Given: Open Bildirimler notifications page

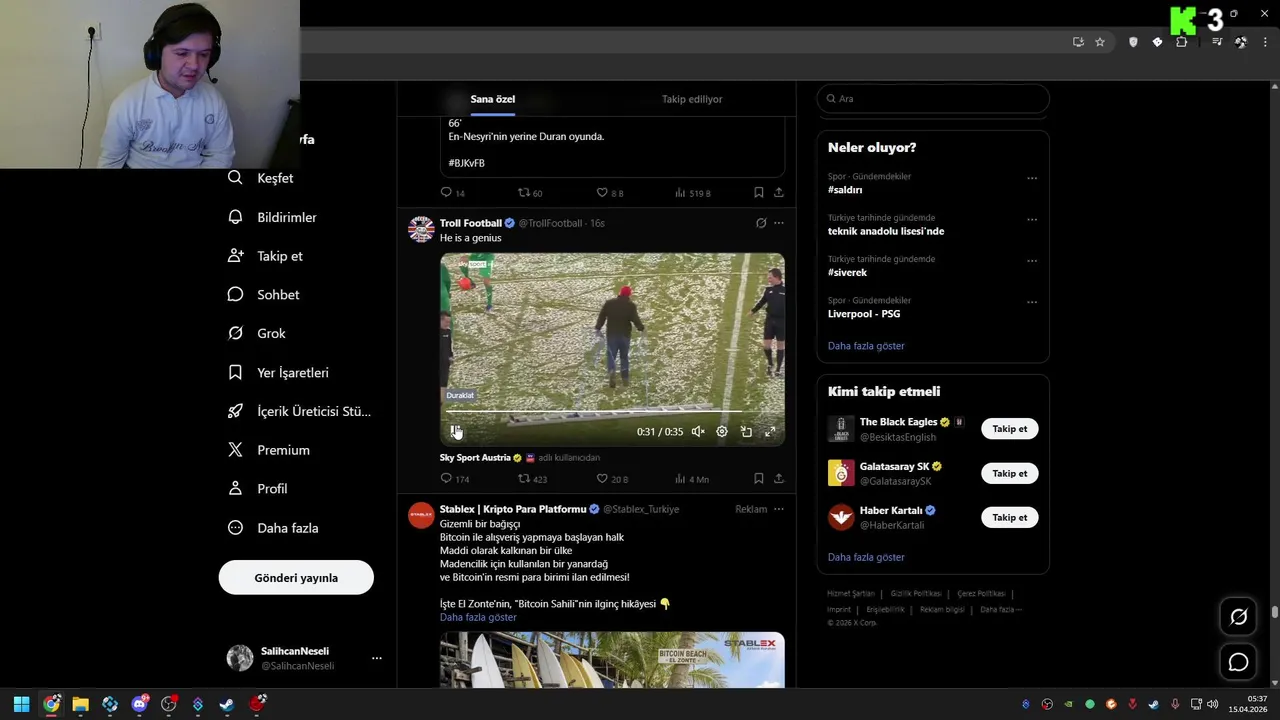Looking at the screenshot, I should tap(272, 217).
